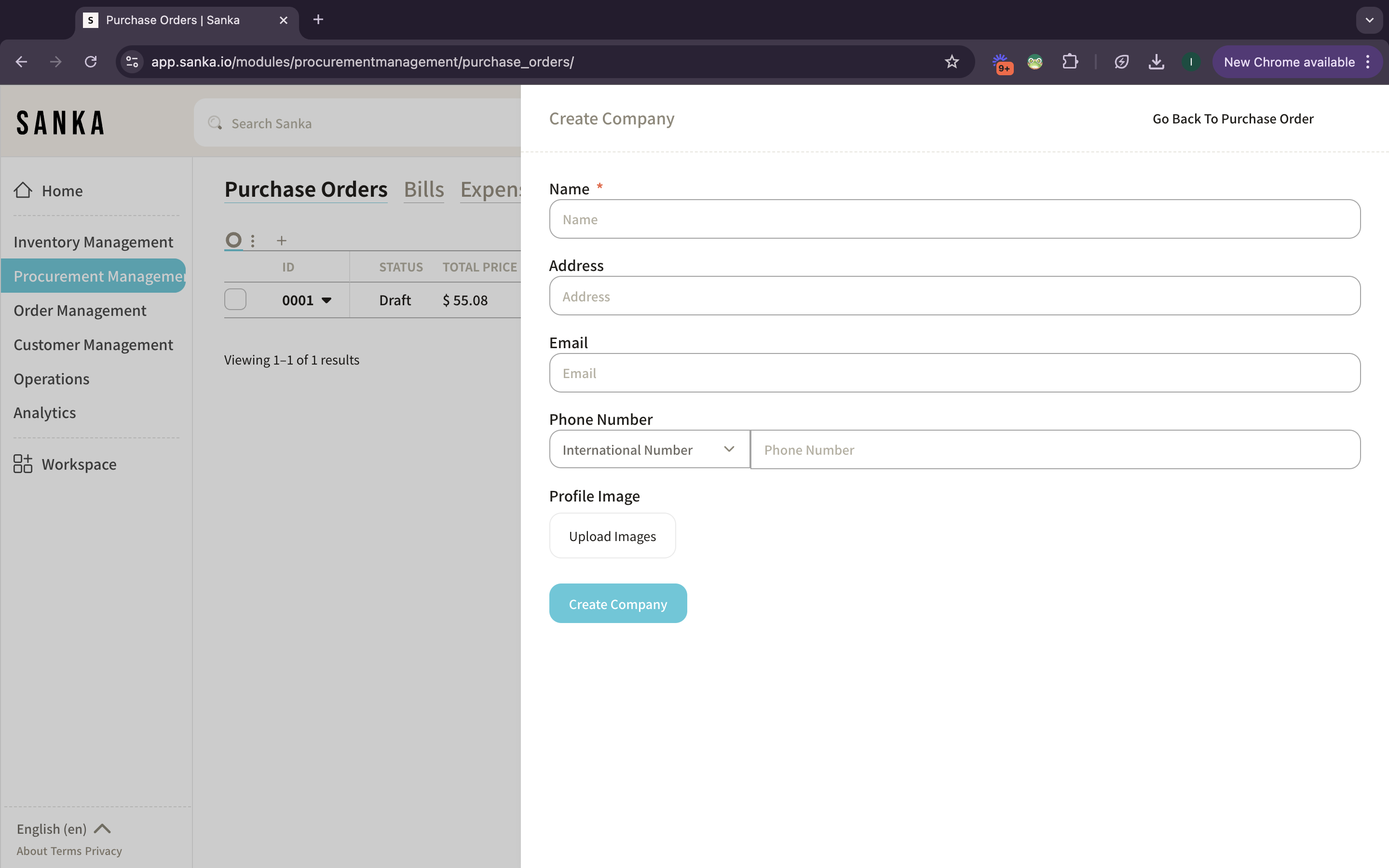This screenshot has width=1389, height=868.
Task: Add new view with plus icon
Action: [281, 241]
